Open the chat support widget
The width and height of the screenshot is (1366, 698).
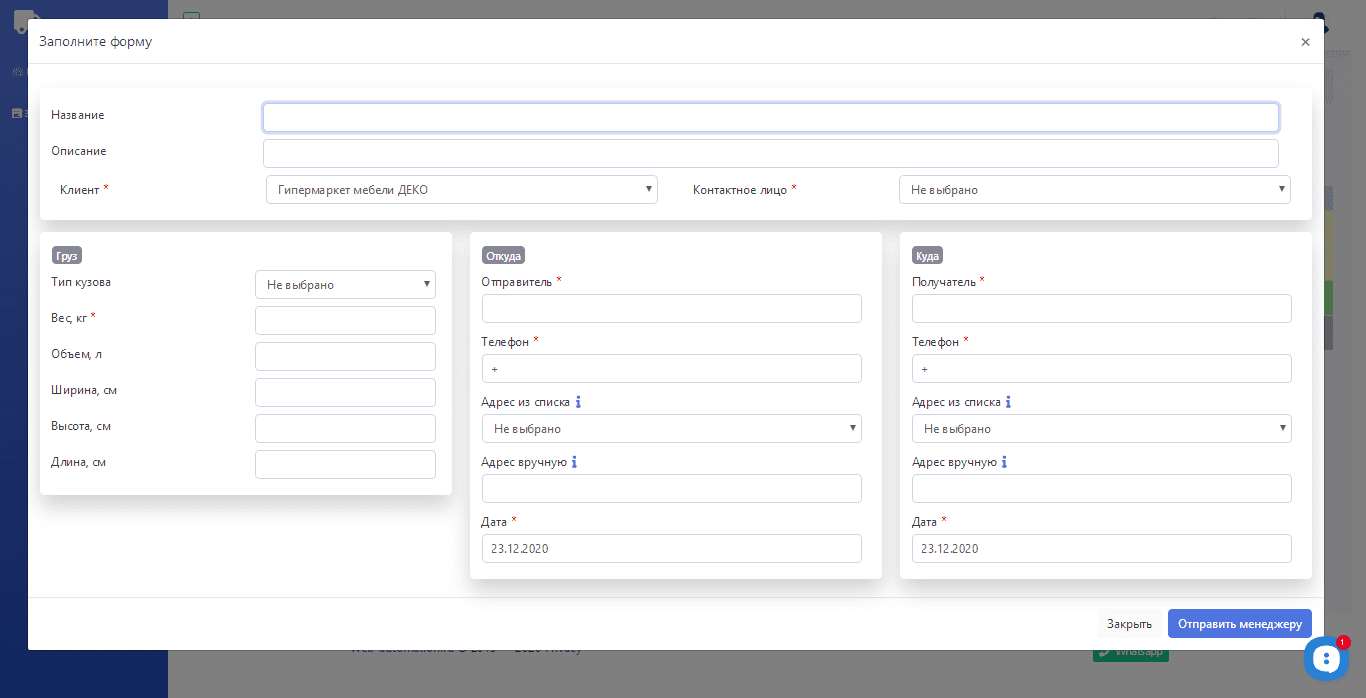(1325, 658)
